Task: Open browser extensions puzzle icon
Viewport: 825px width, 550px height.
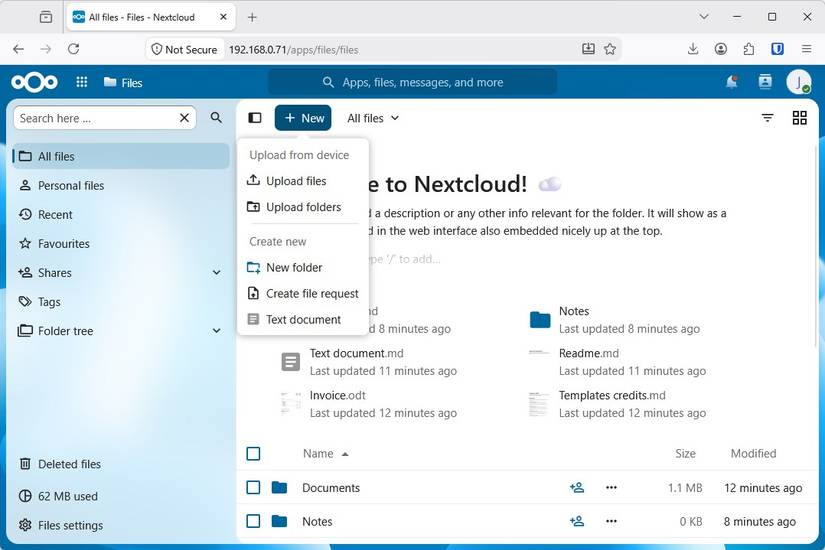Action: pos(749,49)
